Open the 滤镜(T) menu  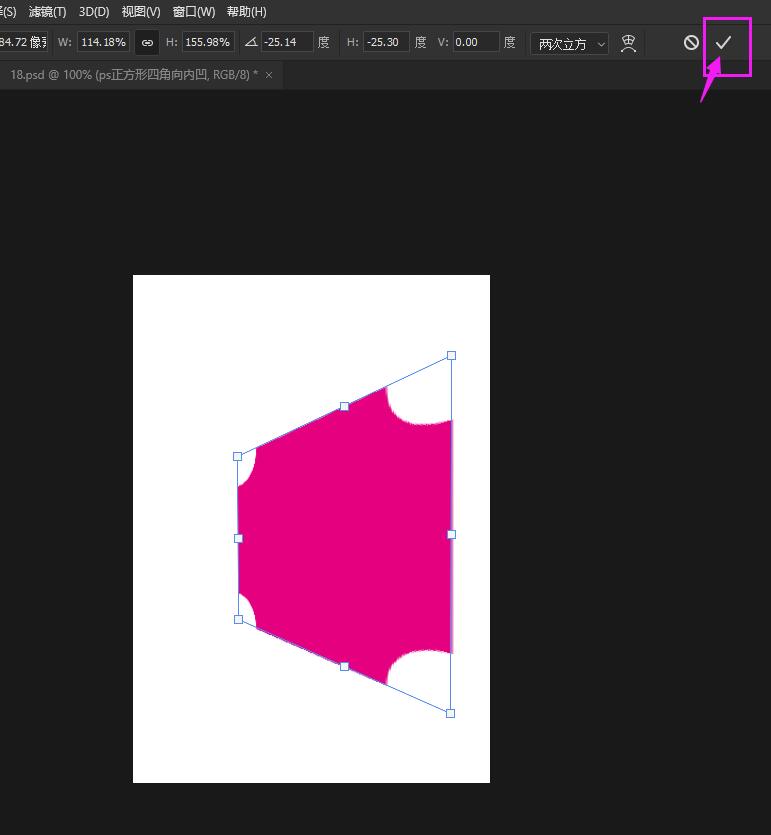coord(47,12)
